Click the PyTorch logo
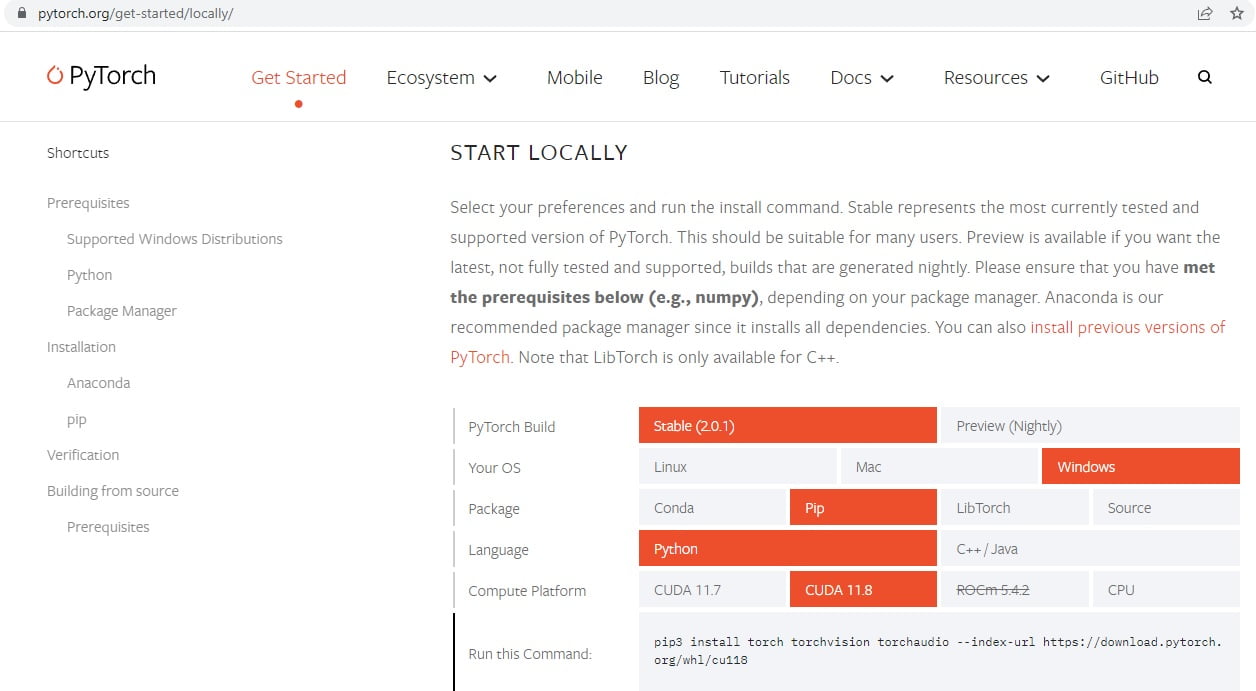Image resolution: width=1256 pixels, height=691 pixels. coord(101,76)
